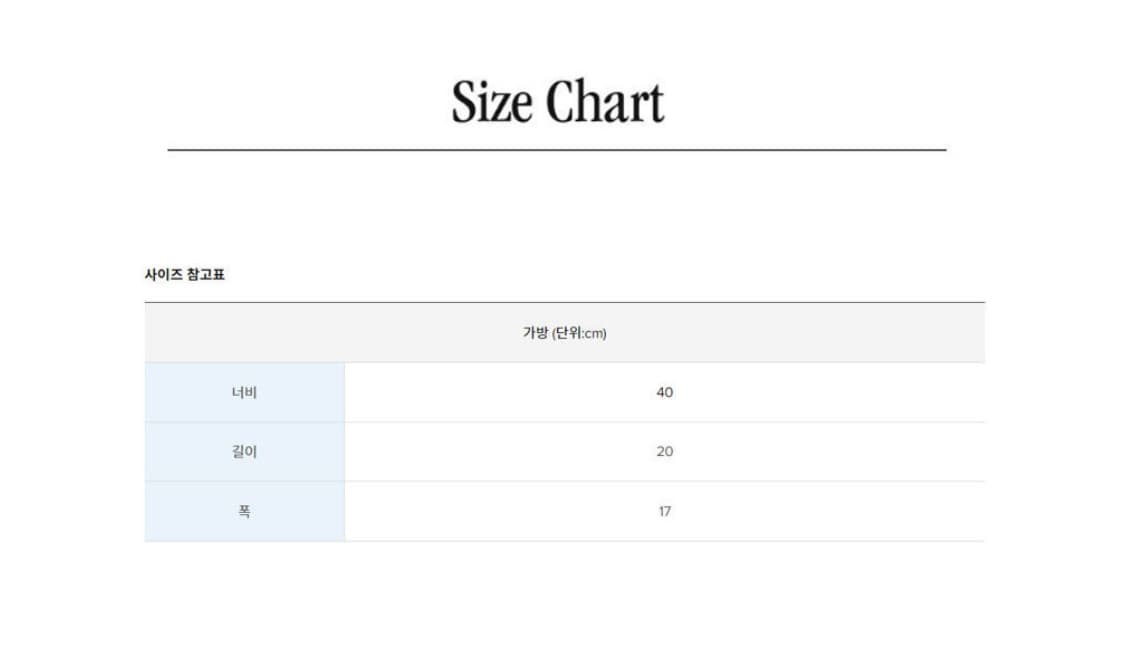The image size is (1125, 671).
Task: Click the word 가방 in table header
Action: [x=535, y=332]
